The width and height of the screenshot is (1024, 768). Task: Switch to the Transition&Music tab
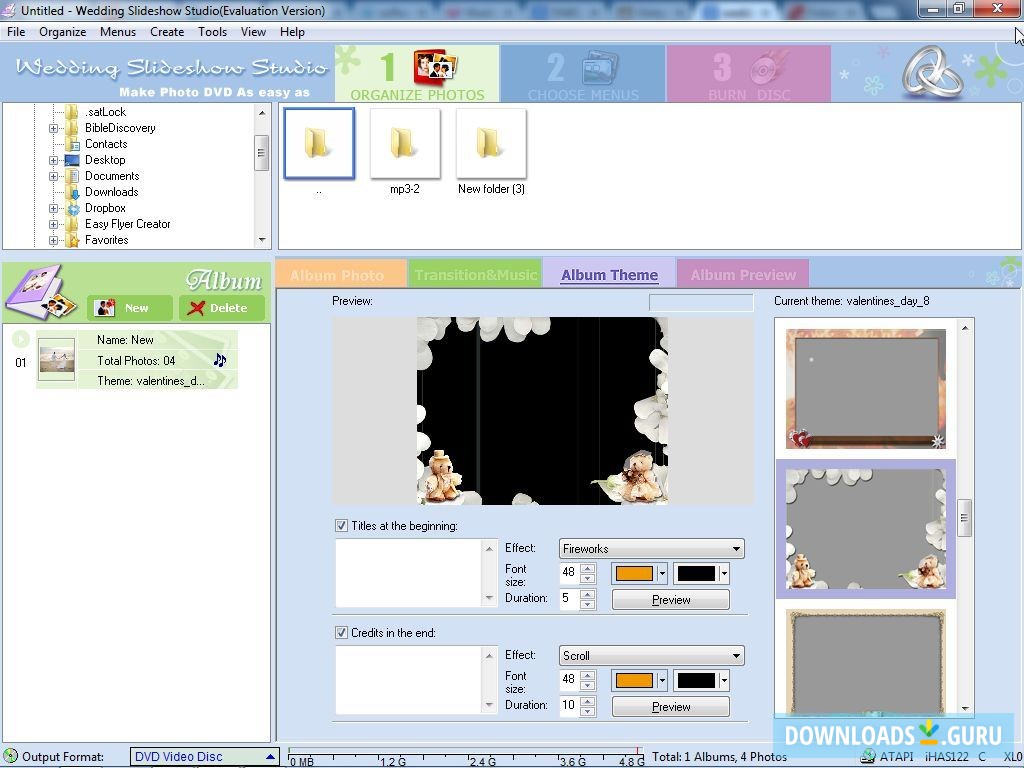pyautogui.click(x=475, y=274)
